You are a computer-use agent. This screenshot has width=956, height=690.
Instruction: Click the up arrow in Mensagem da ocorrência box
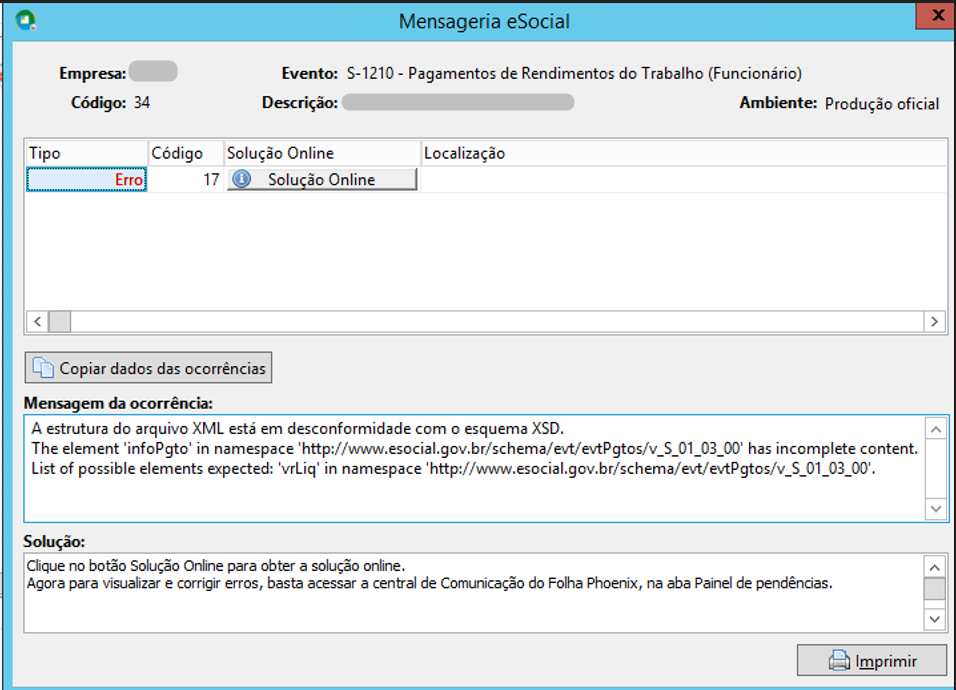coord(936,429)
